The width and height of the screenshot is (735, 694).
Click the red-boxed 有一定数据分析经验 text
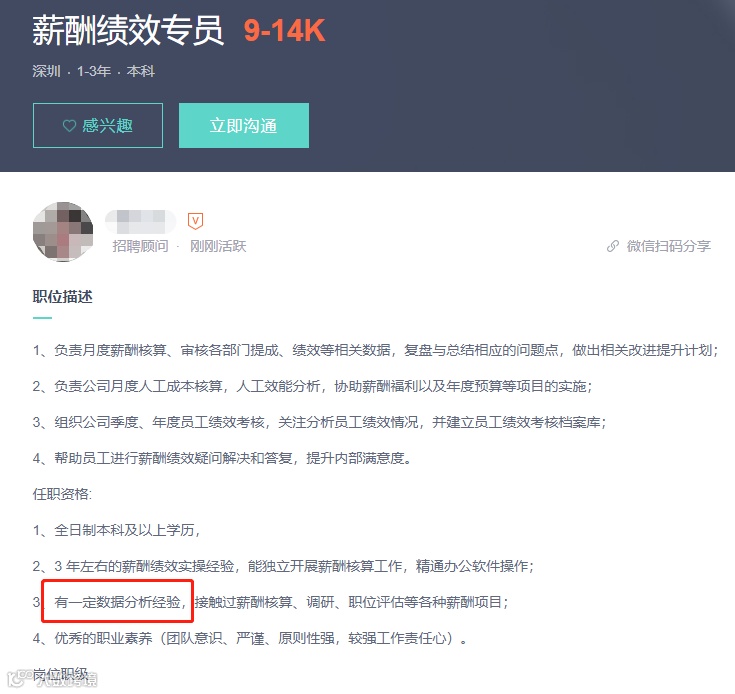pos(117,602)
